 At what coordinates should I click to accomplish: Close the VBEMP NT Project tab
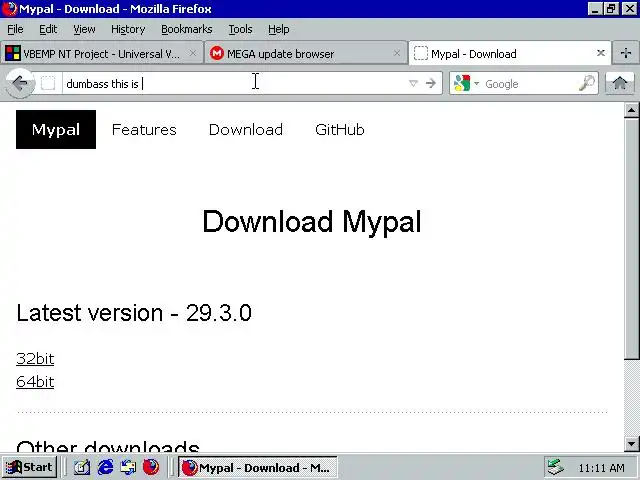coord(193,53)
